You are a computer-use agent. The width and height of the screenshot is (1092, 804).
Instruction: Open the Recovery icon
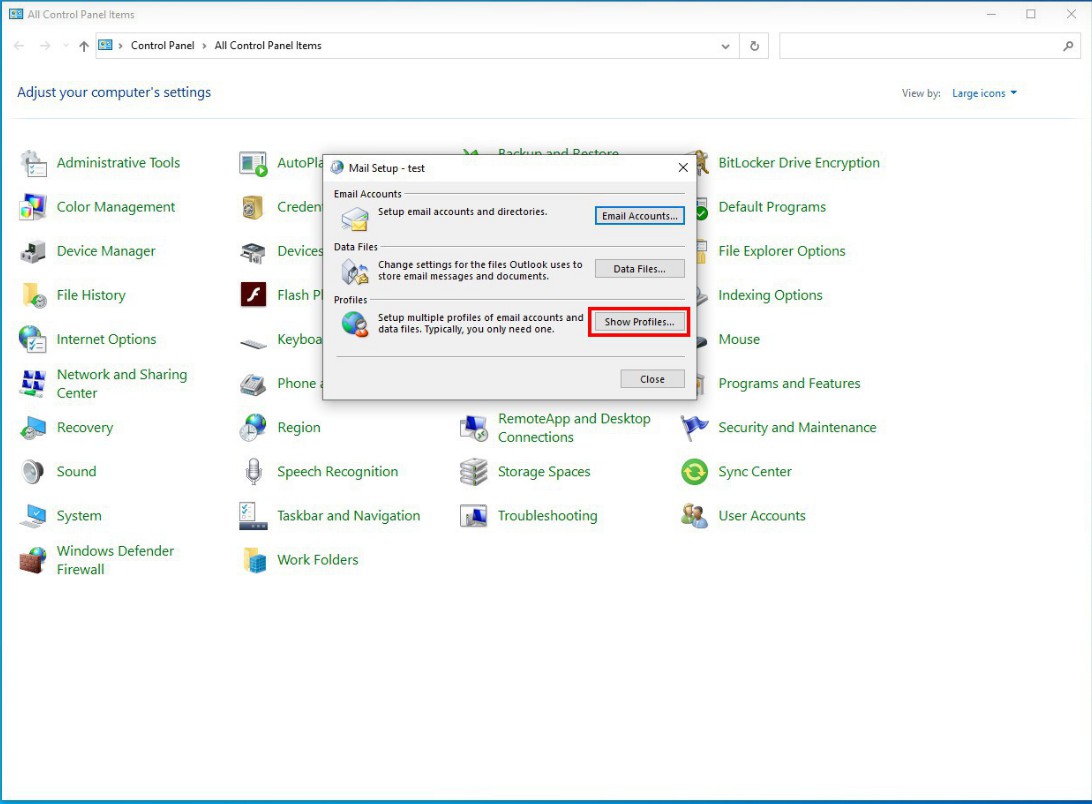[33, 428]
